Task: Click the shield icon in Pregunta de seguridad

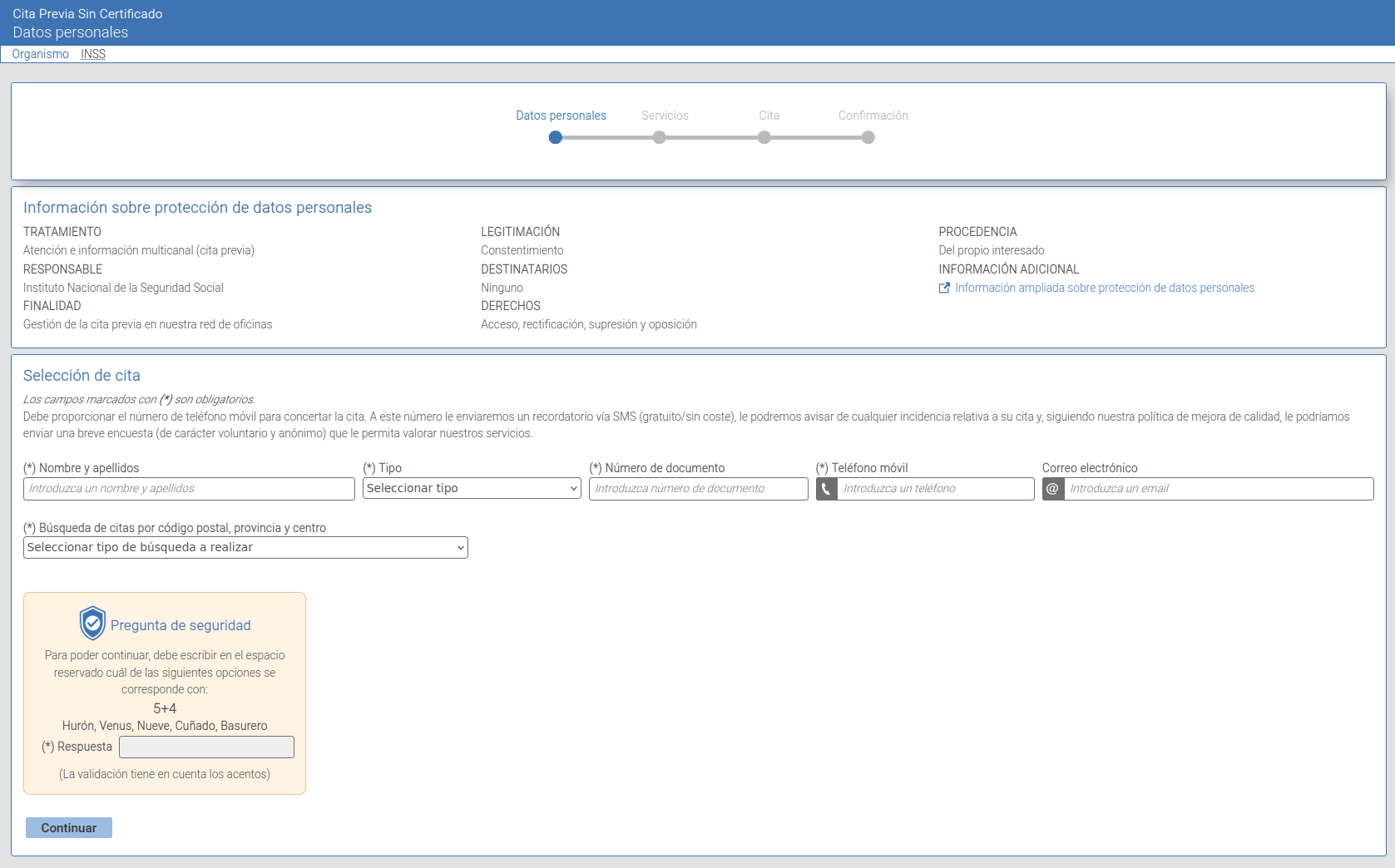Action: [x=92, y=623]
